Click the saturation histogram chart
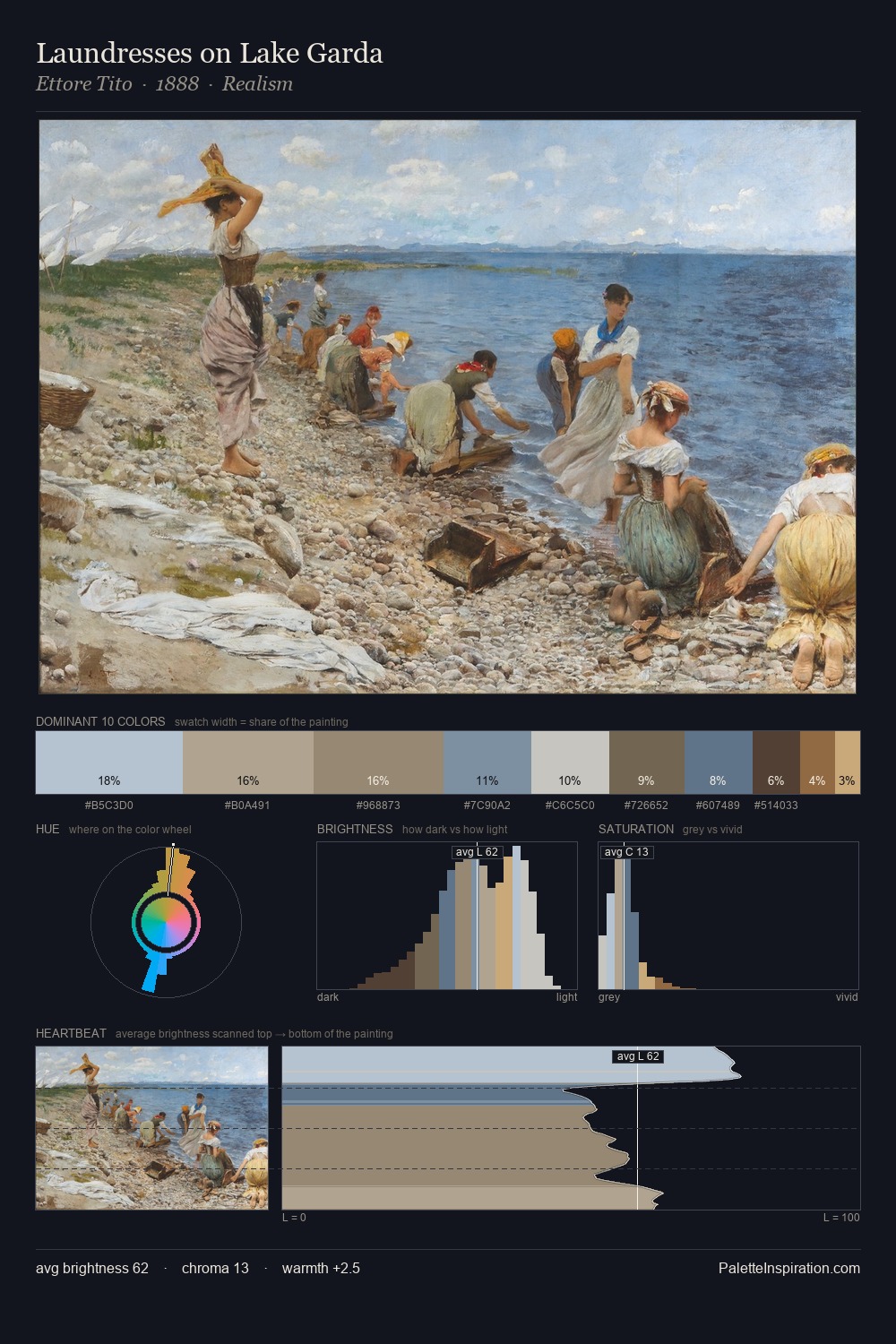The width and height of the screenshot is (896, 1344). click(x=728, y=916)
